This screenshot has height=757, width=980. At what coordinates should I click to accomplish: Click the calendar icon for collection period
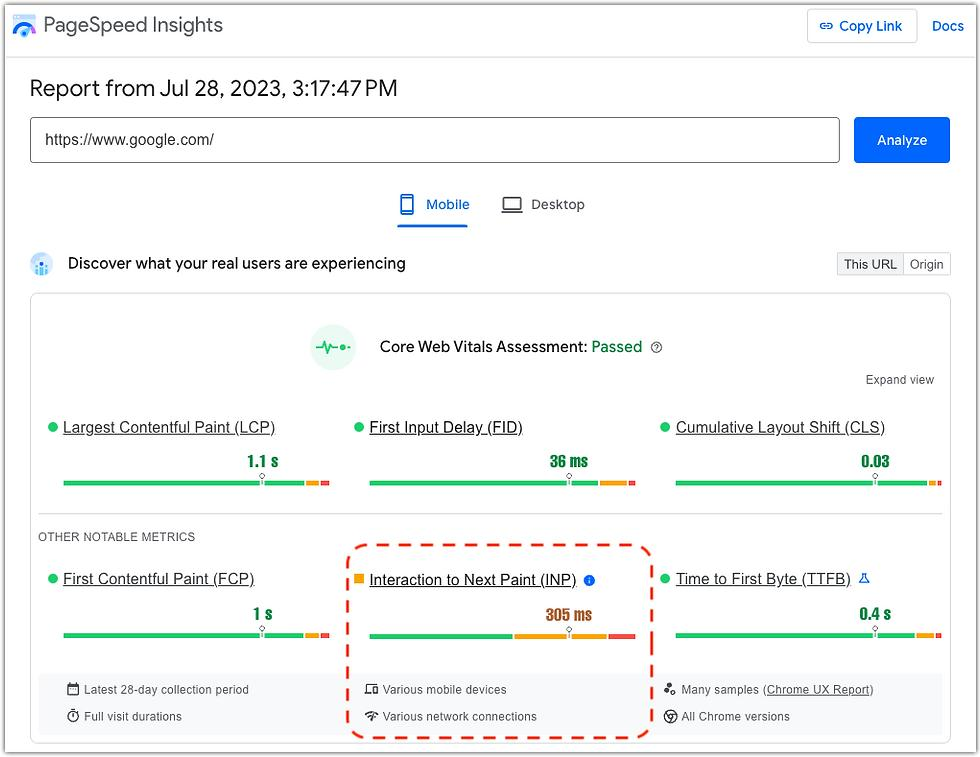(72, 689)
